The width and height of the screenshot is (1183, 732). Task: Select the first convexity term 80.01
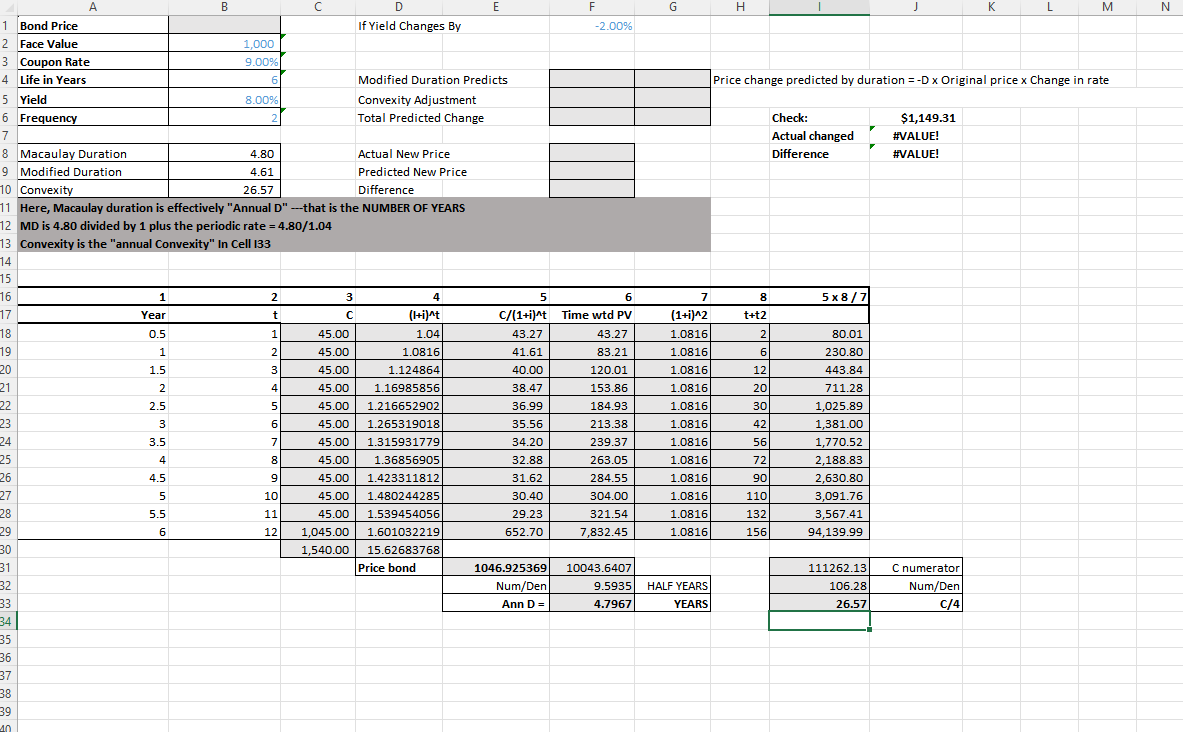pos(819,333)
